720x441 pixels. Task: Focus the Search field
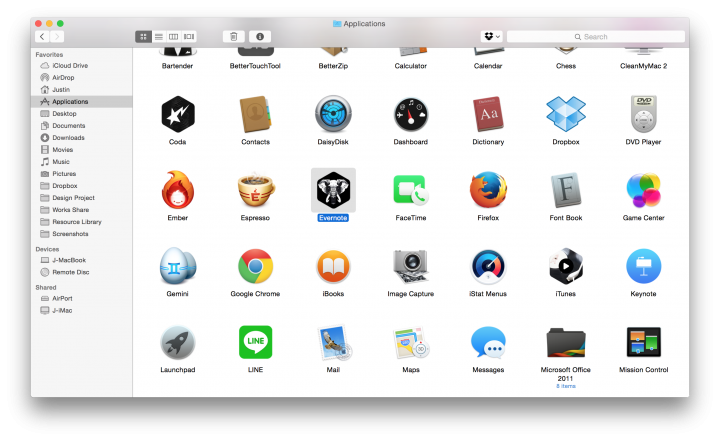596,36
